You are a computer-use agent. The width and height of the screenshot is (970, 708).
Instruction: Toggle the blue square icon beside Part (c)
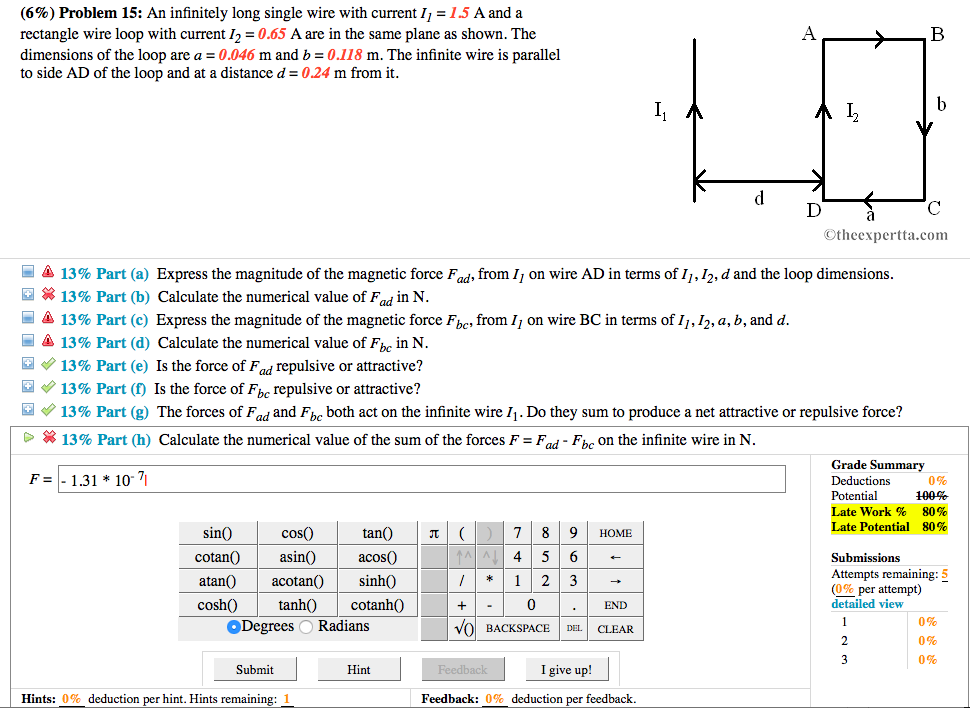pyautogui.click(x=28, y=318)
